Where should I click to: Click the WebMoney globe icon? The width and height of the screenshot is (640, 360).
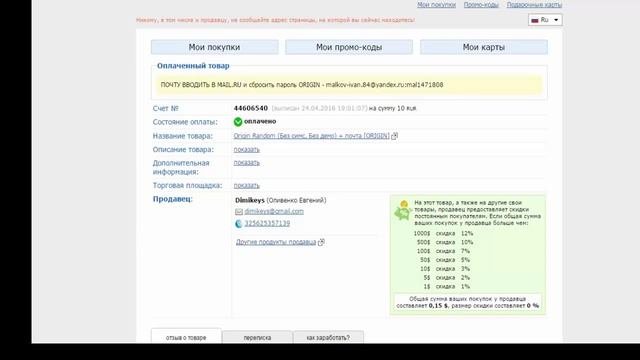pyautogui.click(x=239, y=224)
